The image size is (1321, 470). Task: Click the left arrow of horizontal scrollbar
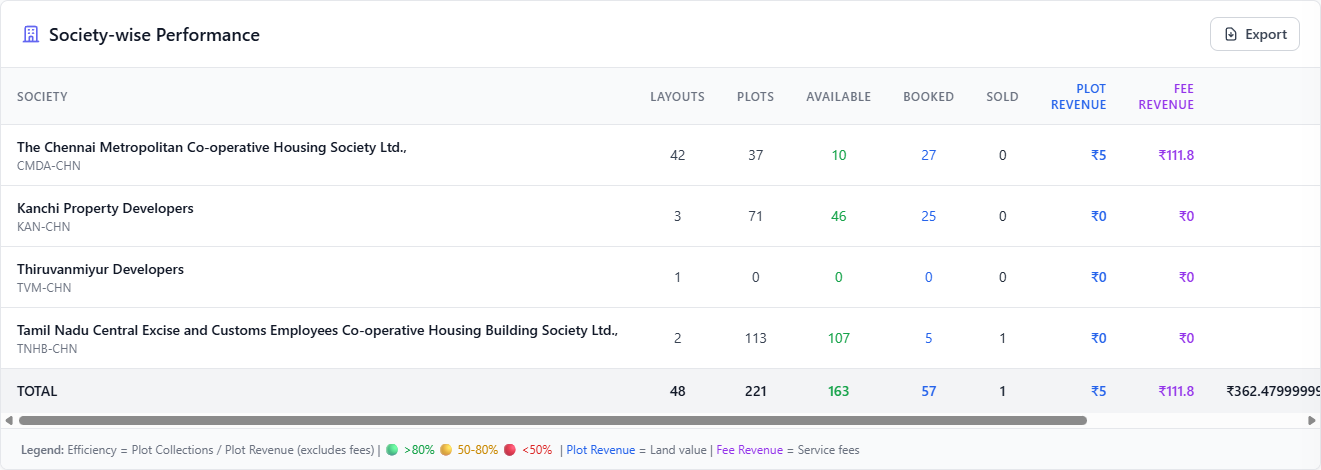(9, 421)
